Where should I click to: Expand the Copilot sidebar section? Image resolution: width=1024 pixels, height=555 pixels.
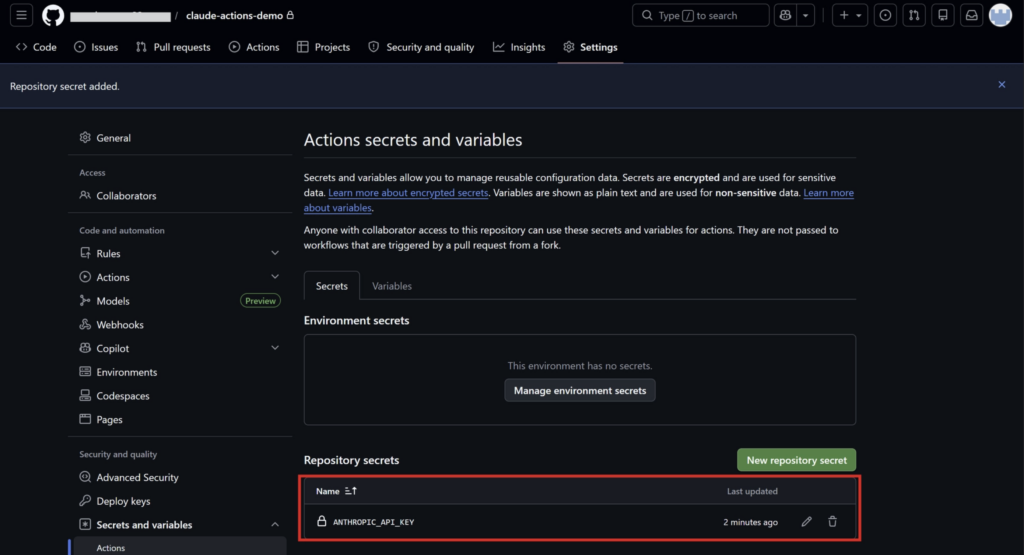point(275,348)
